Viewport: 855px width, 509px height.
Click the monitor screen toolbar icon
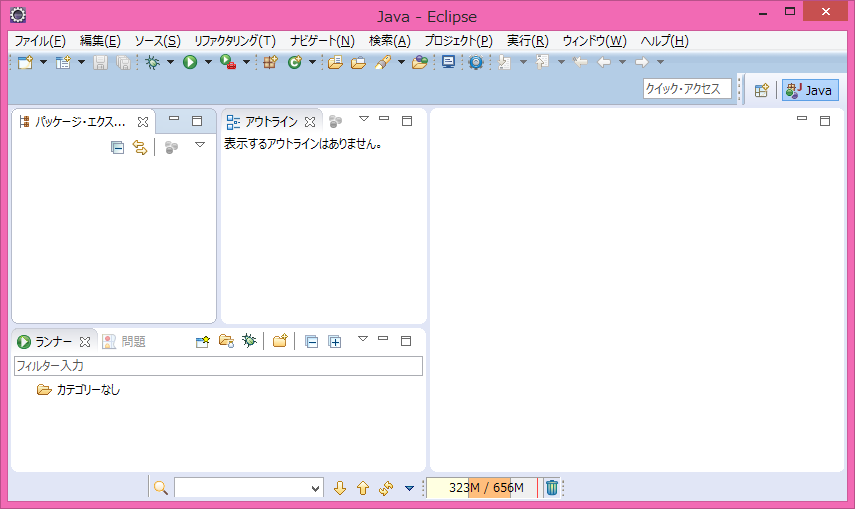click(x=448, y=62)
